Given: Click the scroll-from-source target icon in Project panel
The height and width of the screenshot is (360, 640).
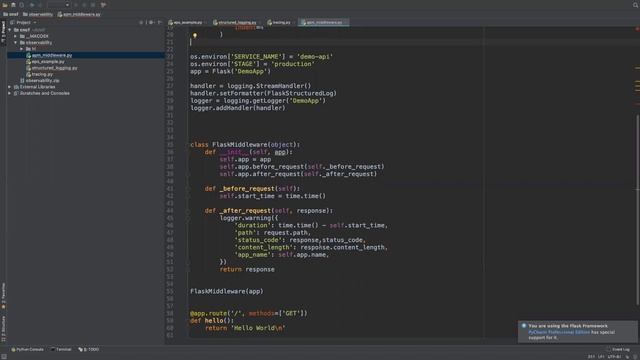Looking at the screenshot, I should [x=141, y=22].
